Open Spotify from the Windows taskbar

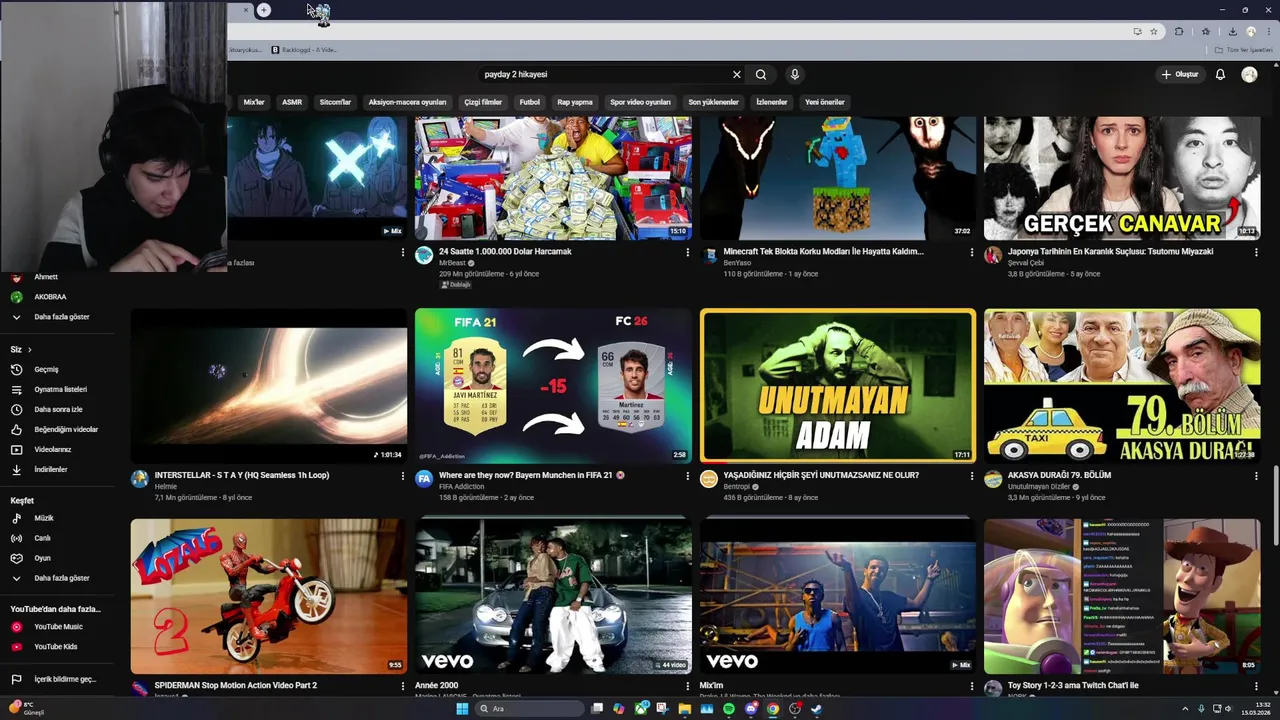(728, 709)
